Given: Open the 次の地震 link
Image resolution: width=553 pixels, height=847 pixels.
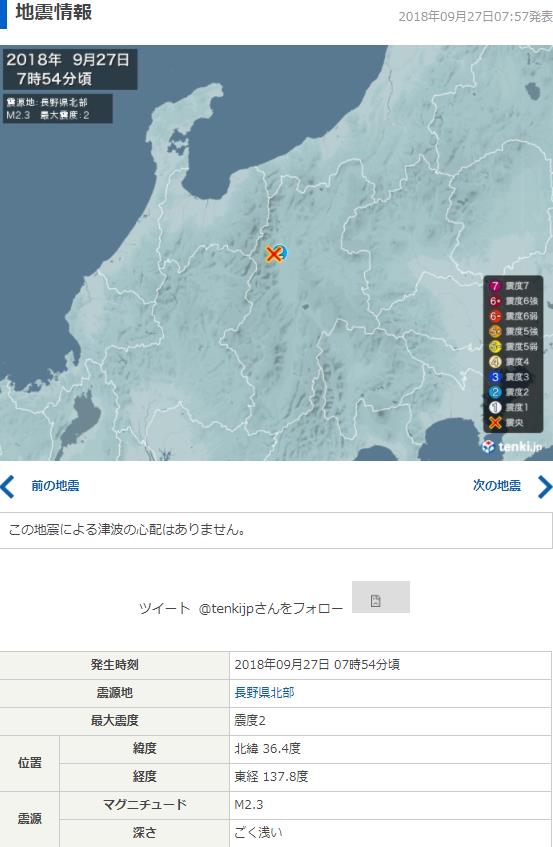Looking at the screenshot, I should 497,486.
